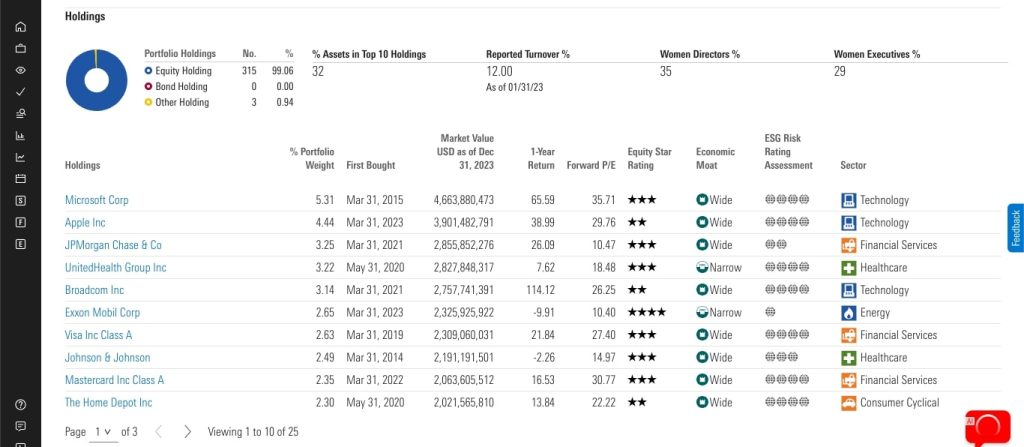1024x447 pixels.
Task: Open the briefcase portfolio icon in sidebar
Action: (x=21, y=48)
